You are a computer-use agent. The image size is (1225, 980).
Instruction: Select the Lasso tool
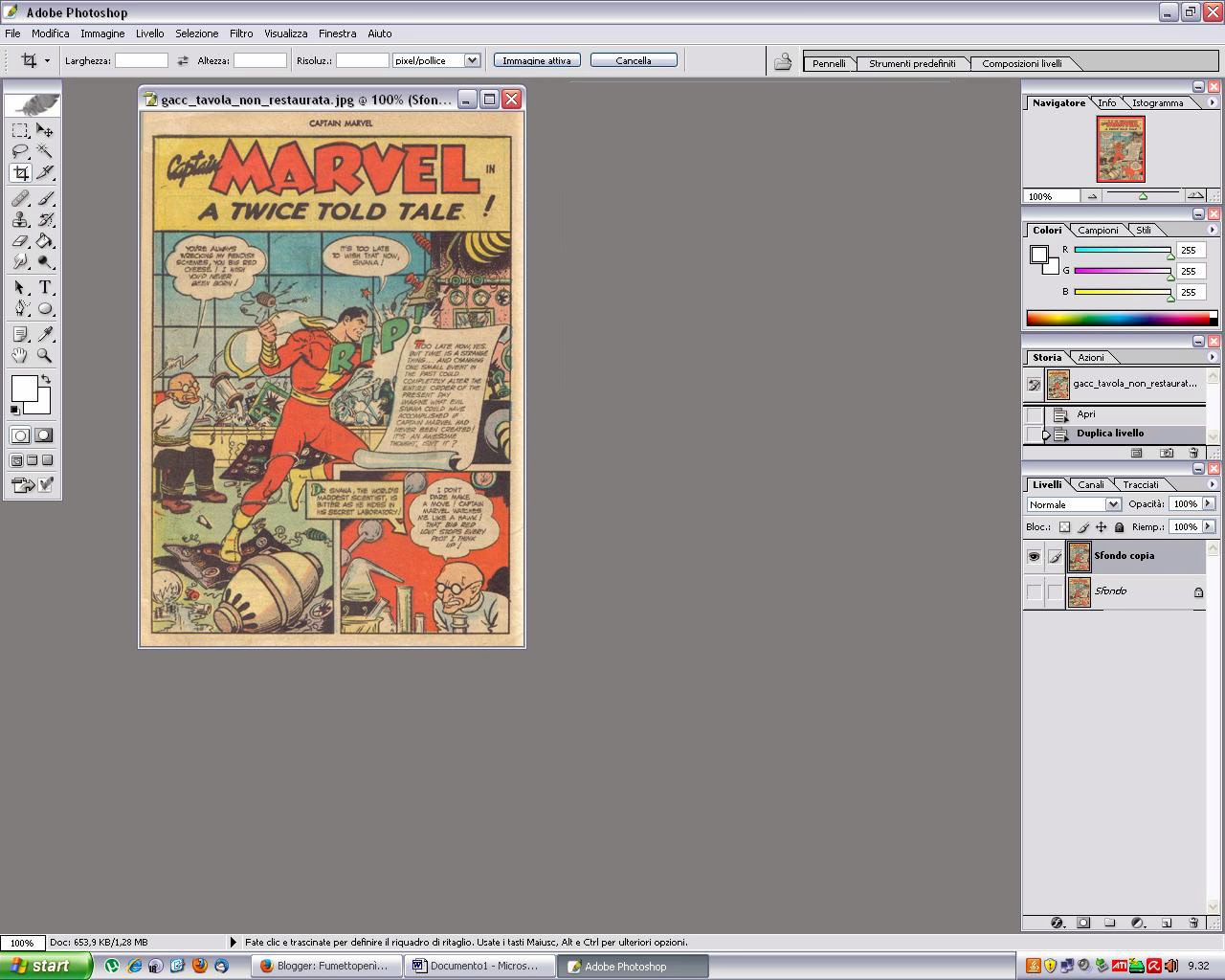(20, 151)
